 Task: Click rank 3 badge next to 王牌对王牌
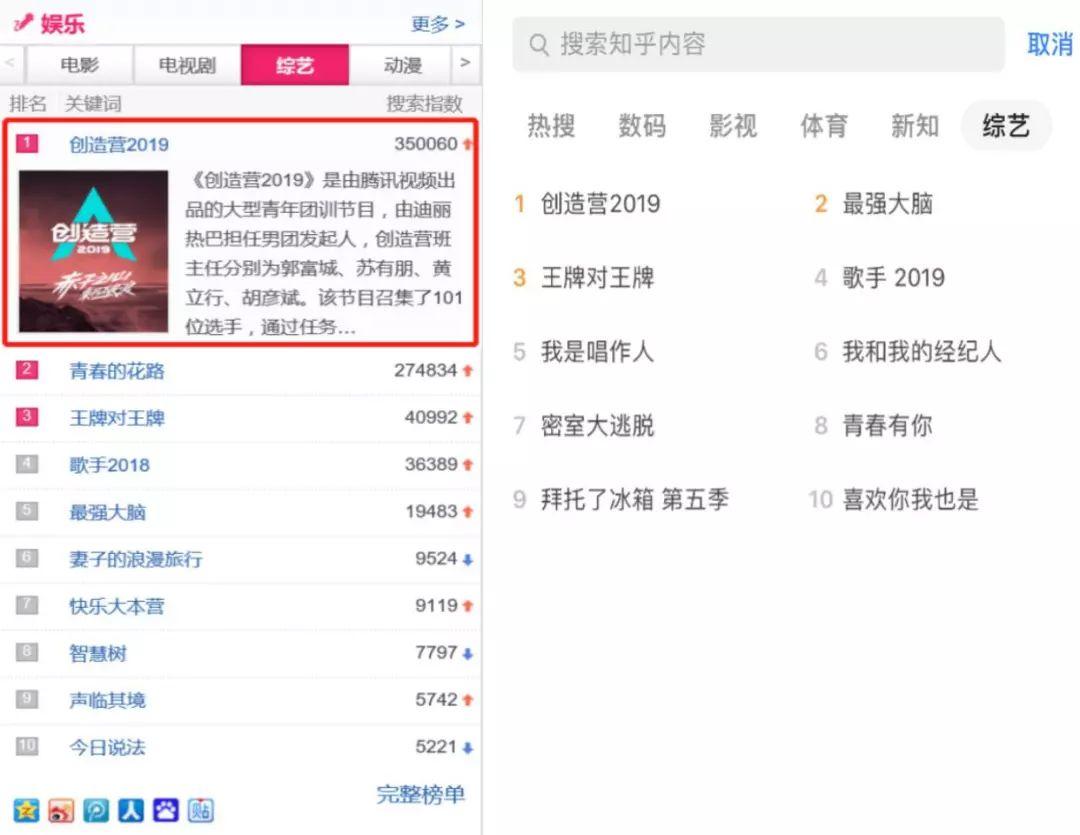tap(27, 416)
